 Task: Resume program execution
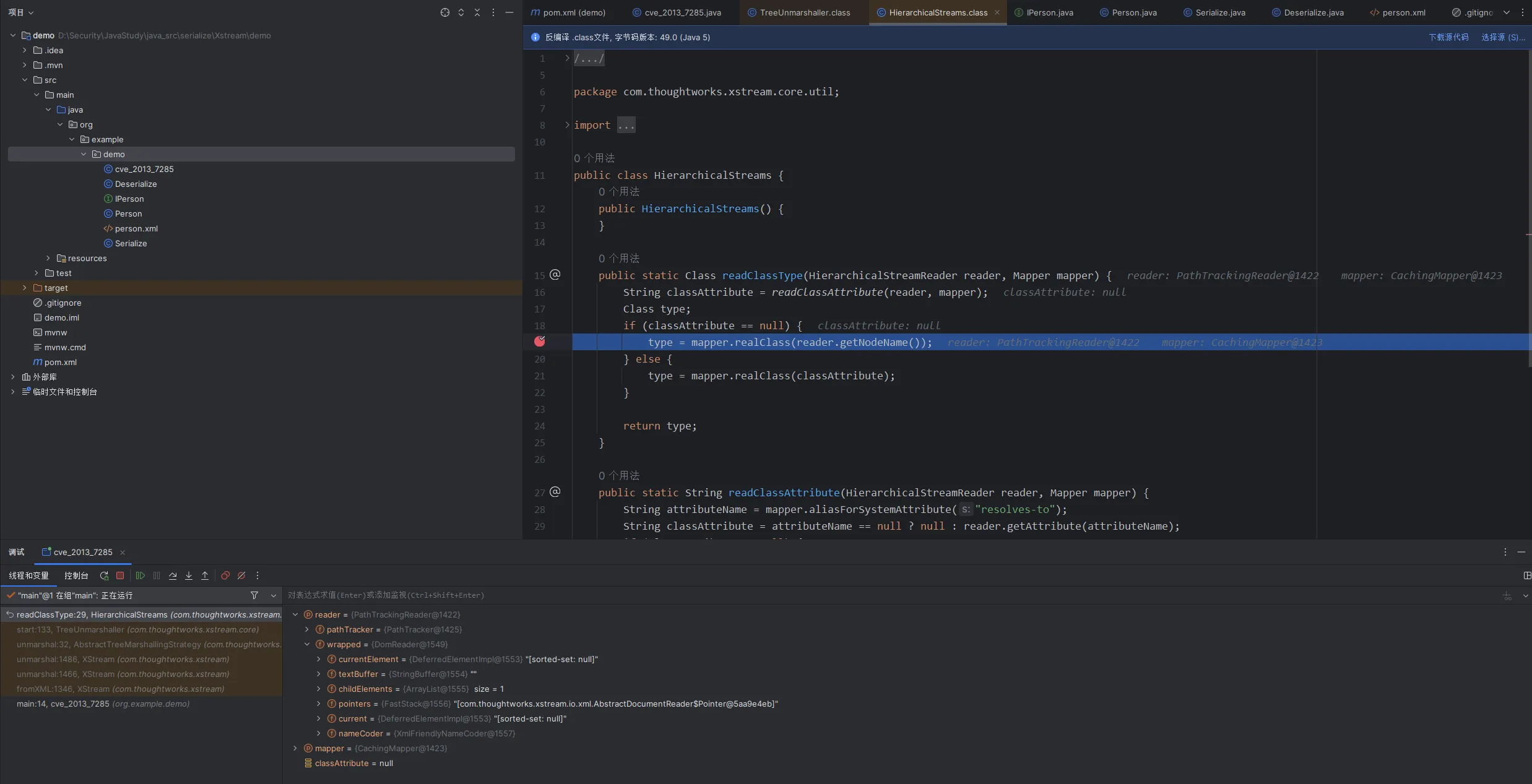pos(141,575)
